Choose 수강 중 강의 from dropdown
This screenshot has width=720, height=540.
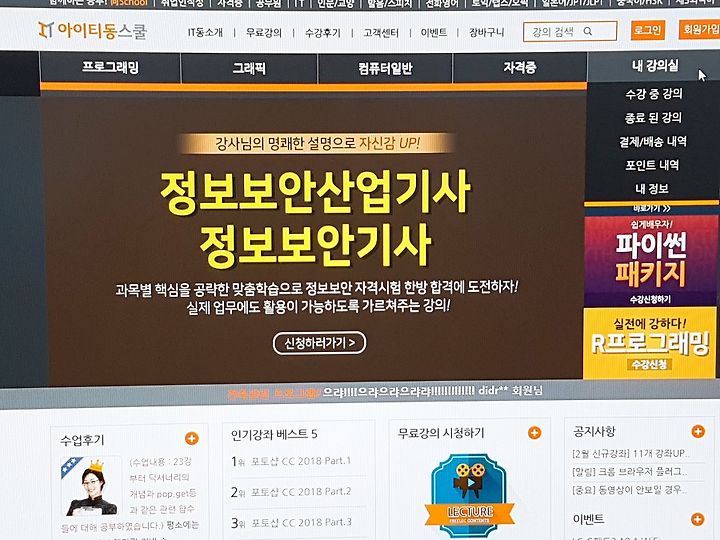653,94
